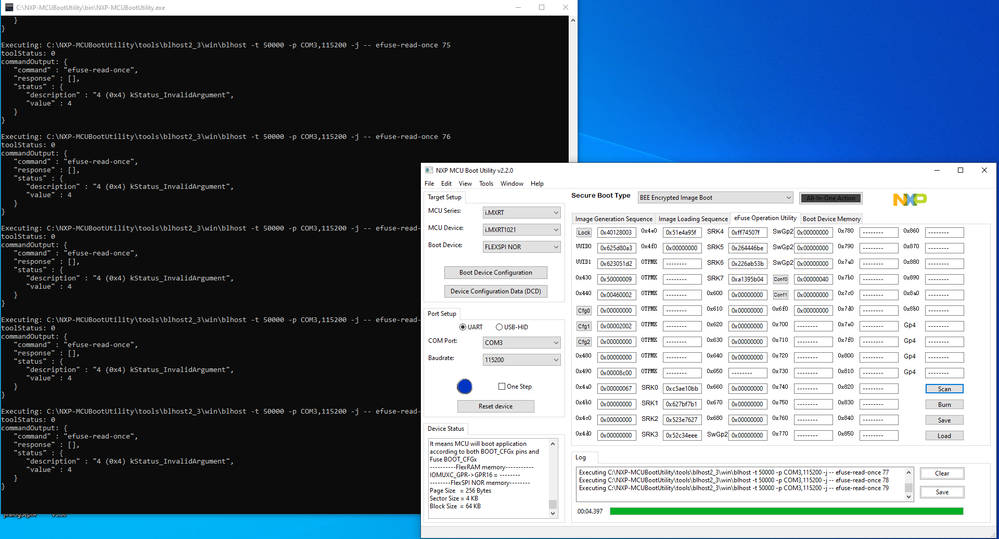Screen dimensions: 999x539
Task: Open the View menu
Action: 466,183
